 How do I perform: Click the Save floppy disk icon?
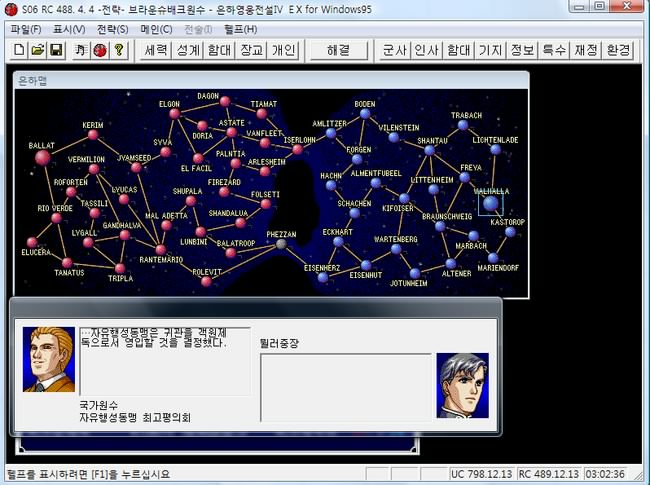(x=56, y=51)
